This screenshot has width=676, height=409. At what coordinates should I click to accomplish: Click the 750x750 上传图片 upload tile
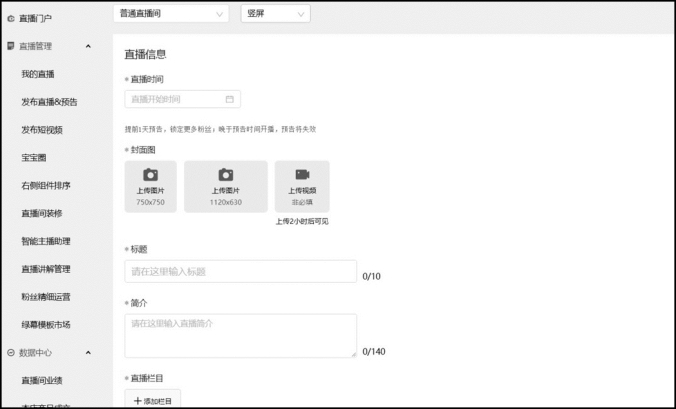(150, 187)
